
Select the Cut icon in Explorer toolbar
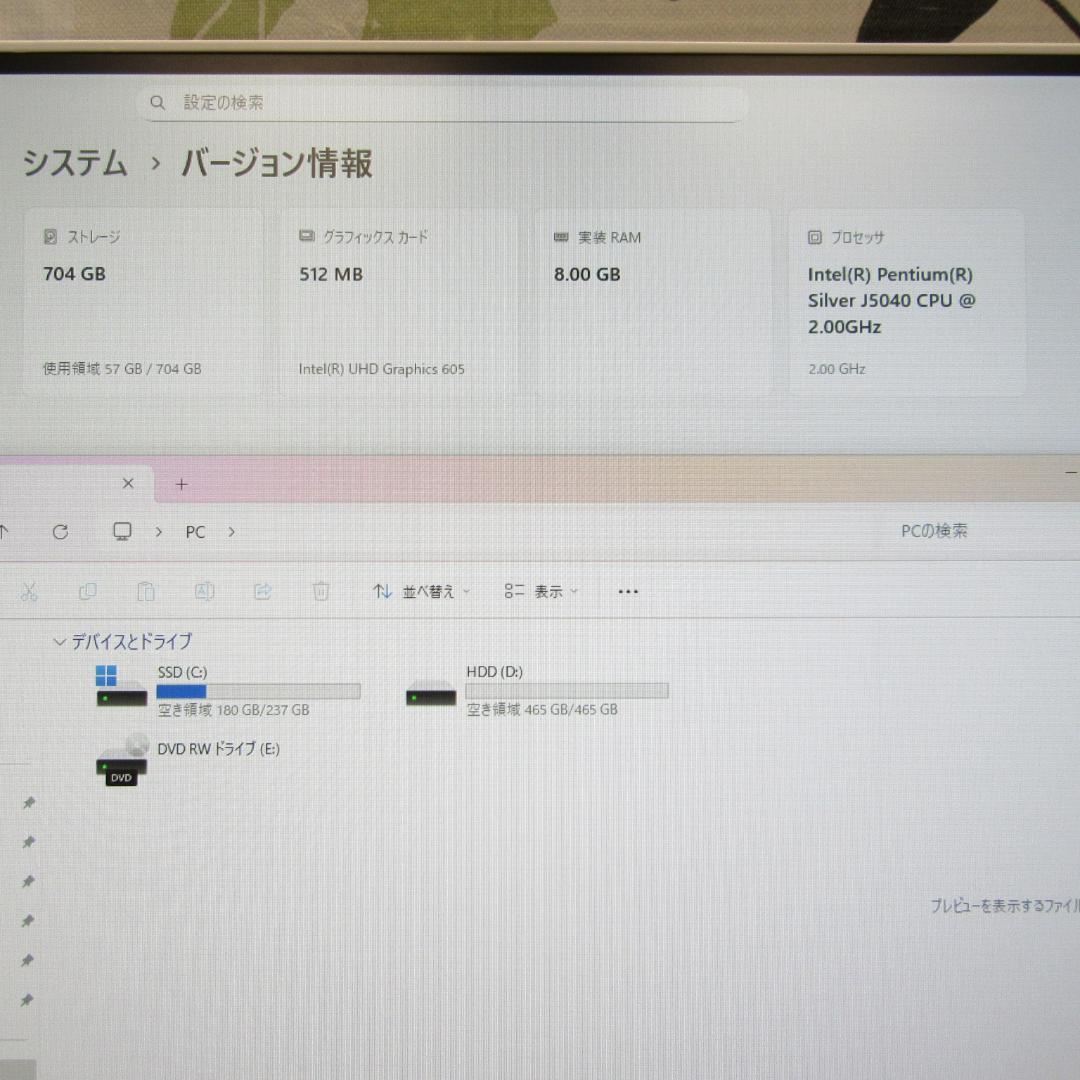coord(29,591)
